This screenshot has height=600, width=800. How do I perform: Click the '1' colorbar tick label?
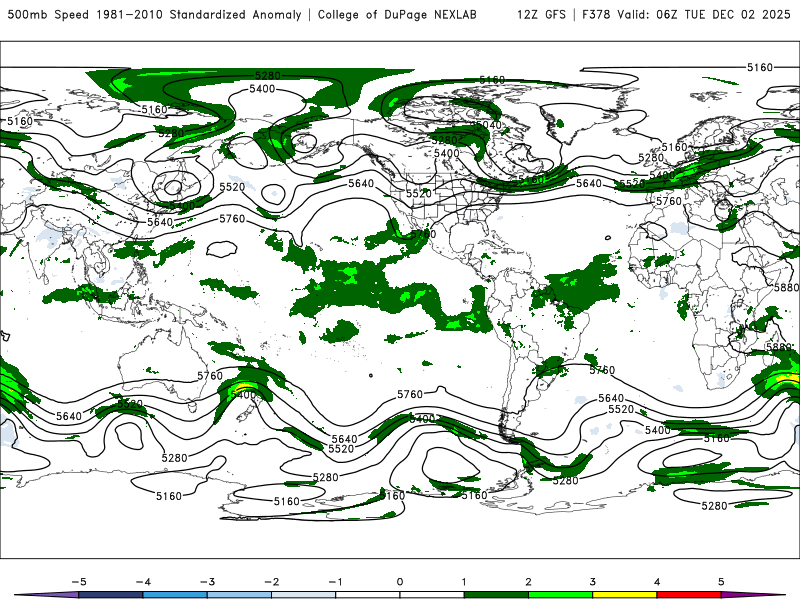[x=464, y=582]
